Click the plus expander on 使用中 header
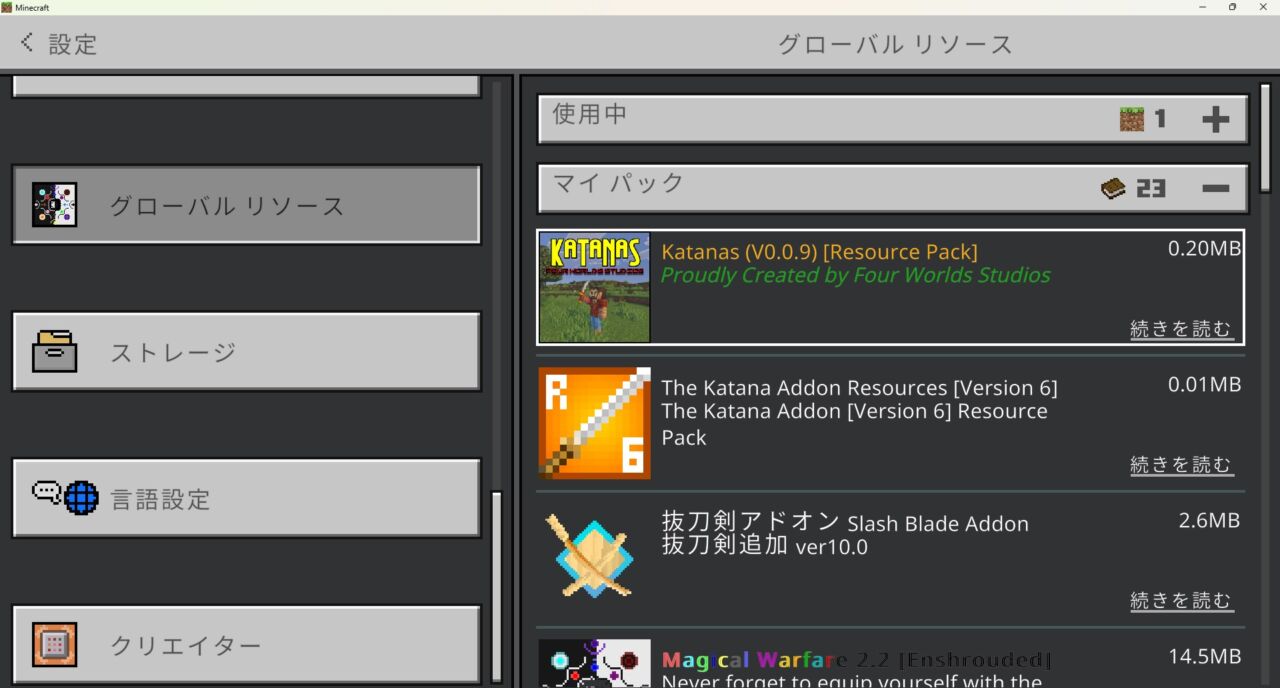 (1217, 118)
